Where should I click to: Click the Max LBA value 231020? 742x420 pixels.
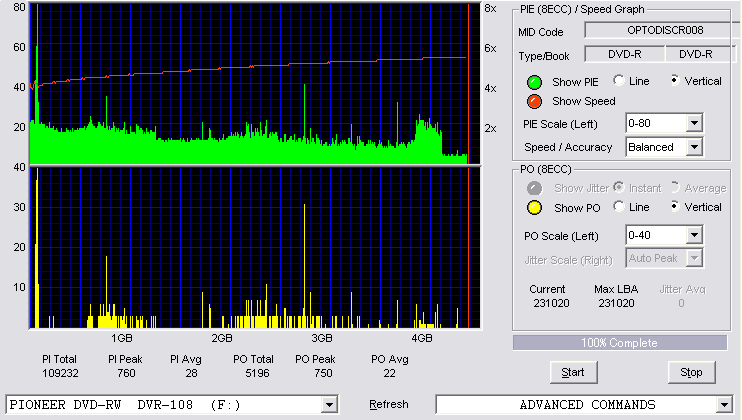click(x=616, y=303)
